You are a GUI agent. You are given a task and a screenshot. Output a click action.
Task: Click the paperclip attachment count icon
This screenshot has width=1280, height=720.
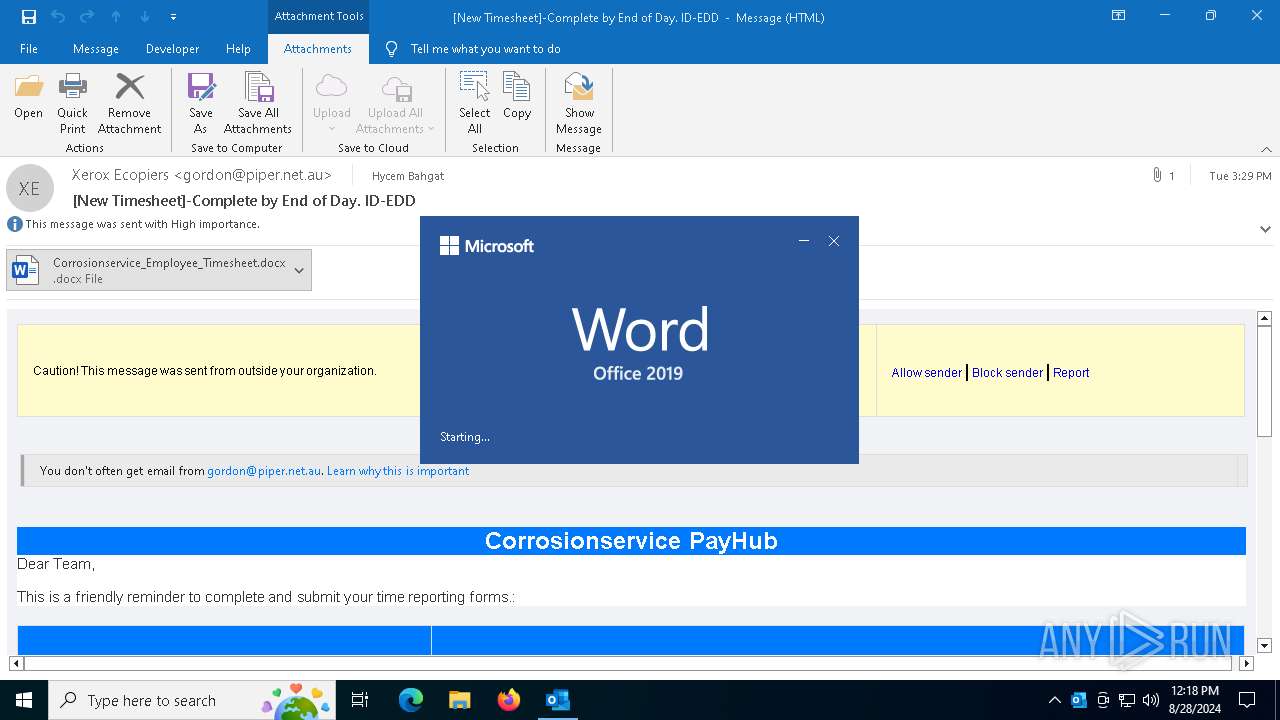click(x=1157, y=175)
